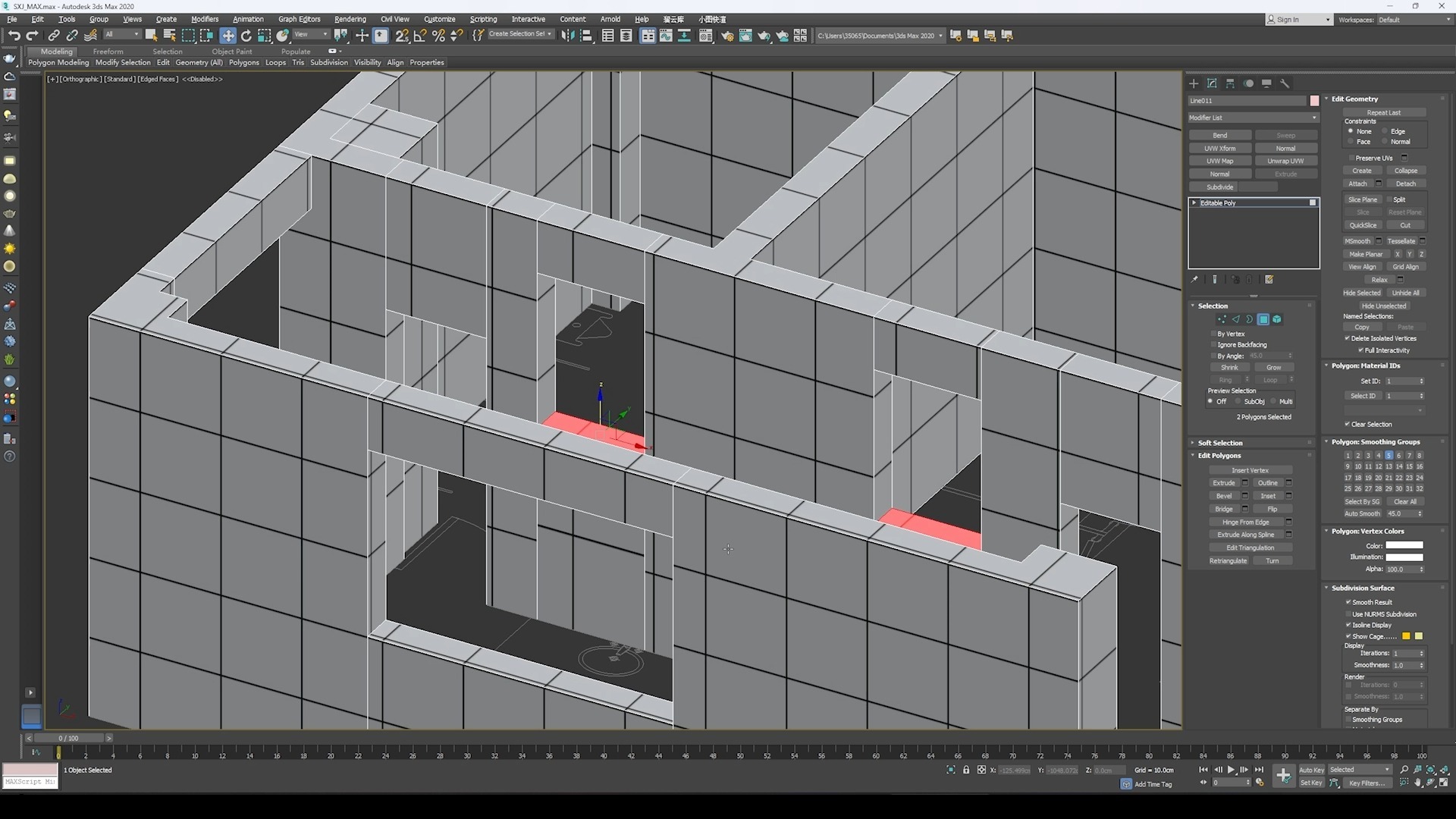Toggle the Percent Snap icon
The image size is (1456, 819).
pyautogui.click(x=438, y=36)
